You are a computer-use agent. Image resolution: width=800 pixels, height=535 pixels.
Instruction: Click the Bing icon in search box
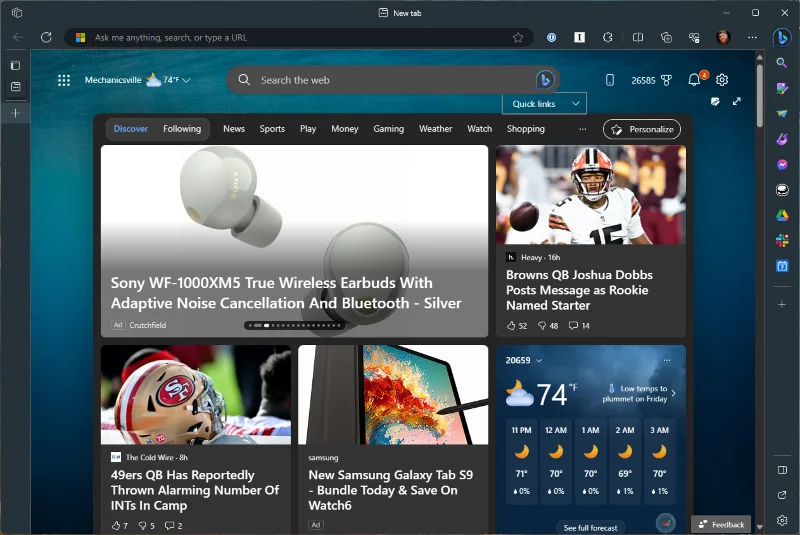(x=545, y=80)
